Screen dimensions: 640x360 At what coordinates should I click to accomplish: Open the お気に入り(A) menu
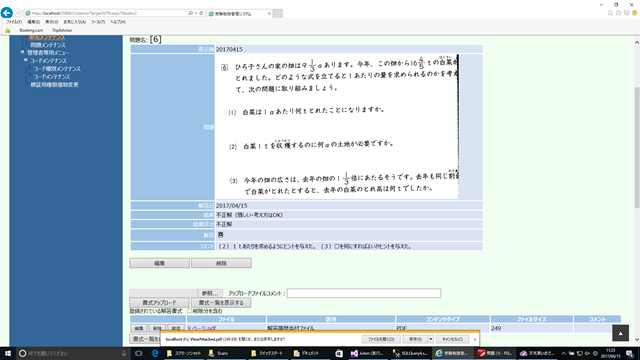pyautogui.click(x=75, y=22)
